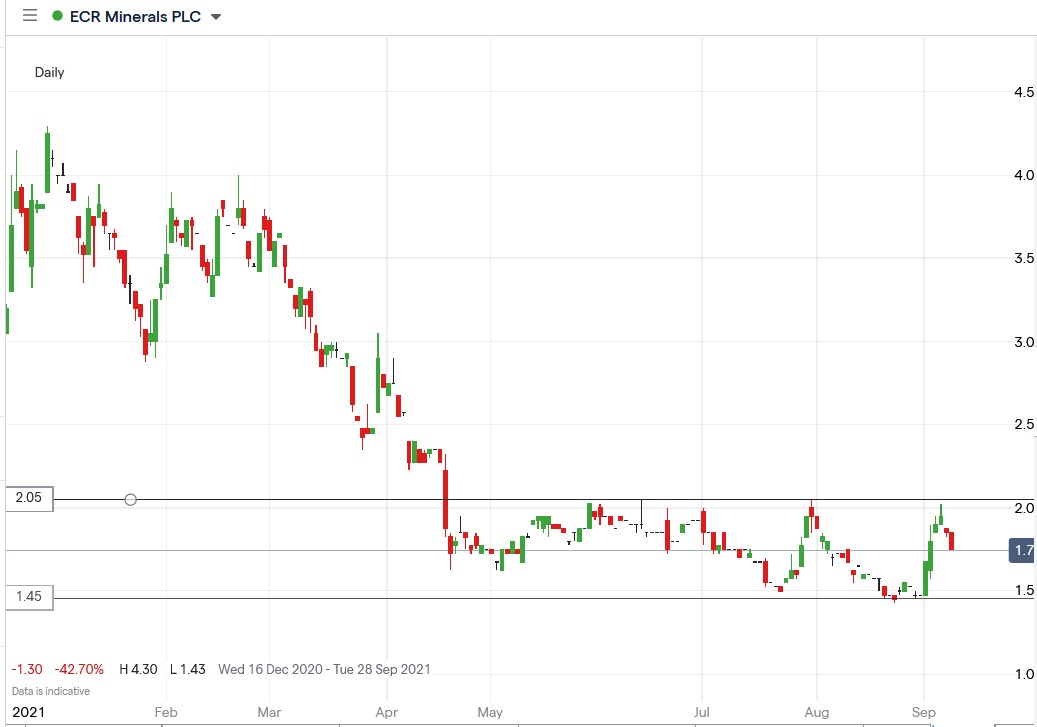Image resolution: width=1037 pixels, height=727 pixels.
Task: Open the chart interval chooser via Daily label
Action: click(x=49, y=72)
